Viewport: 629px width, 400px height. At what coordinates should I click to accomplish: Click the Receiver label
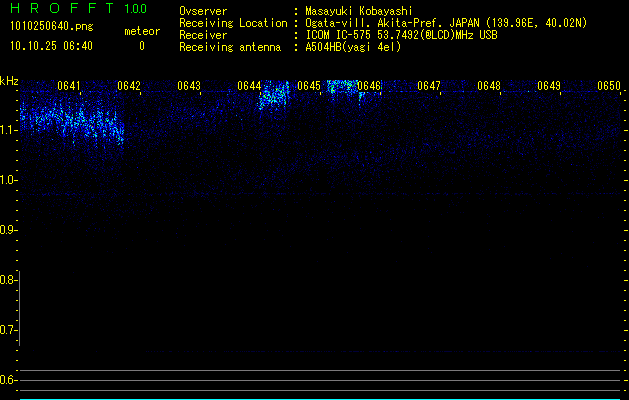coord(203,35)
